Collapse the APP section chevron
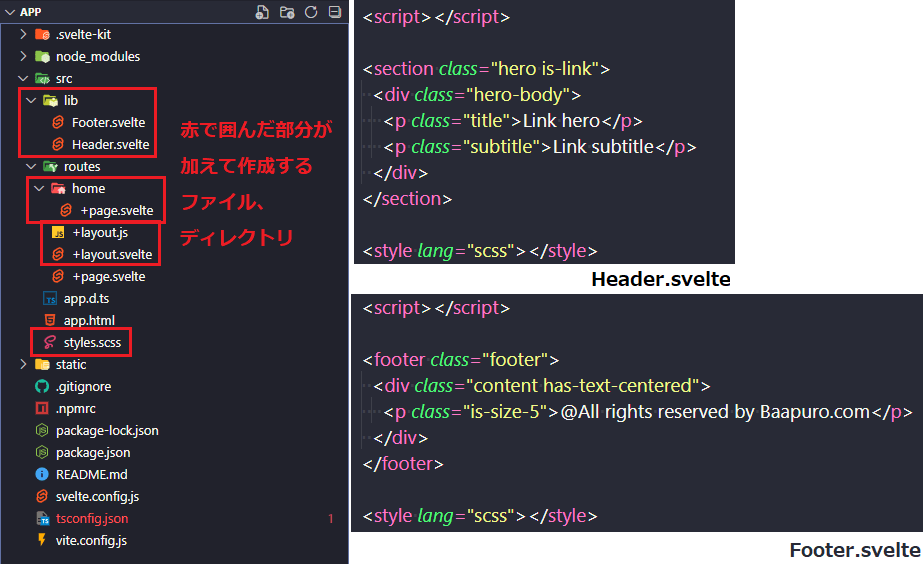 pos(10,12)
